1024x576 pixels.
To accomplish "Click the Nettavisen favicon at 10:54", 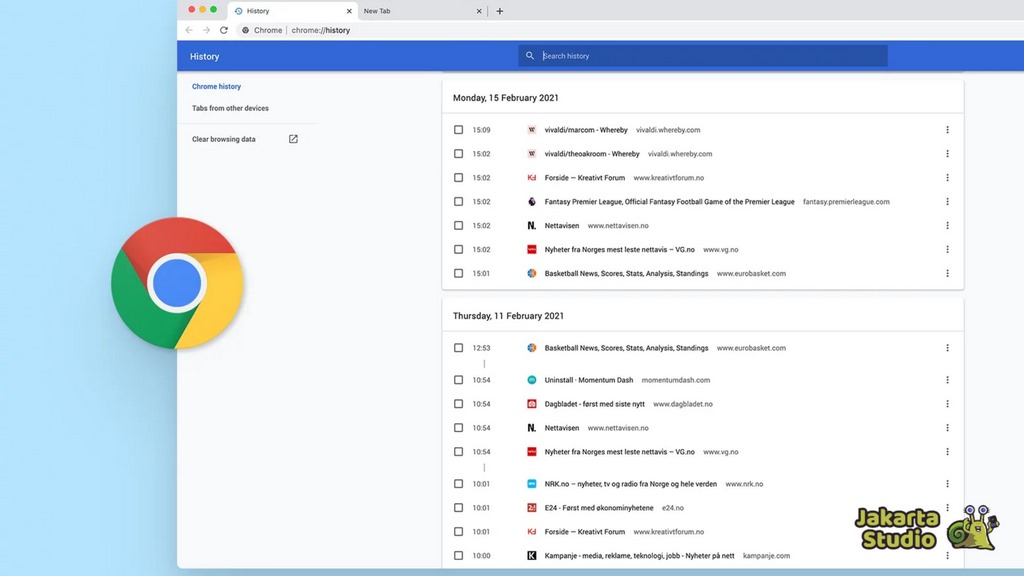I will pos(532,428).
